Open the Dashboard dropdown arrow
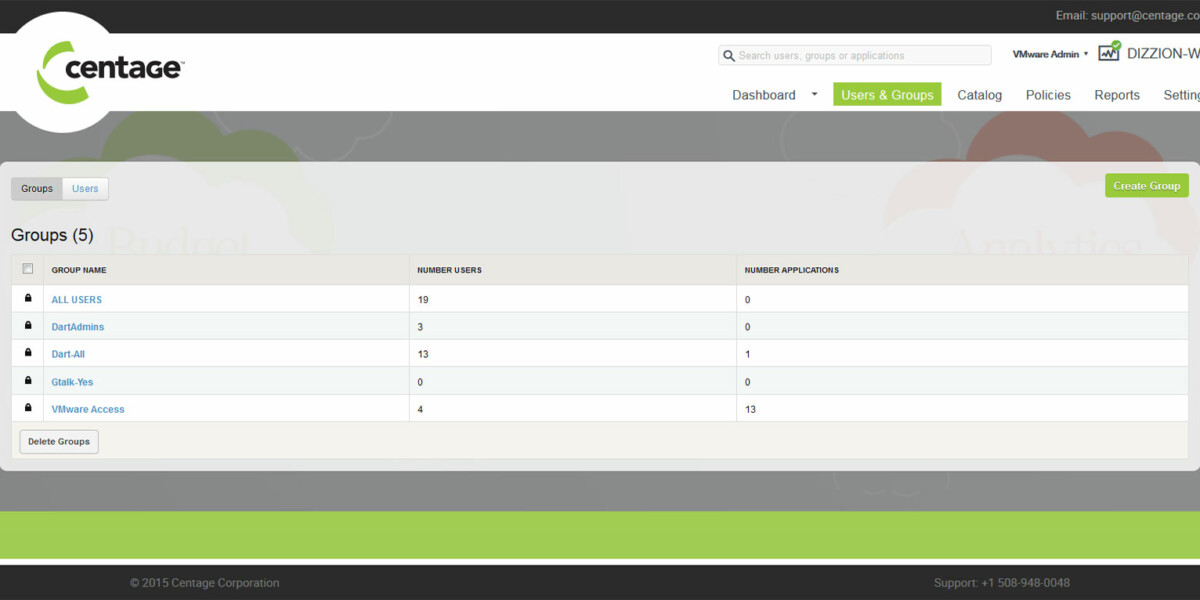The height and width of the screenshot is (600, 1200). tap(814, 95)
